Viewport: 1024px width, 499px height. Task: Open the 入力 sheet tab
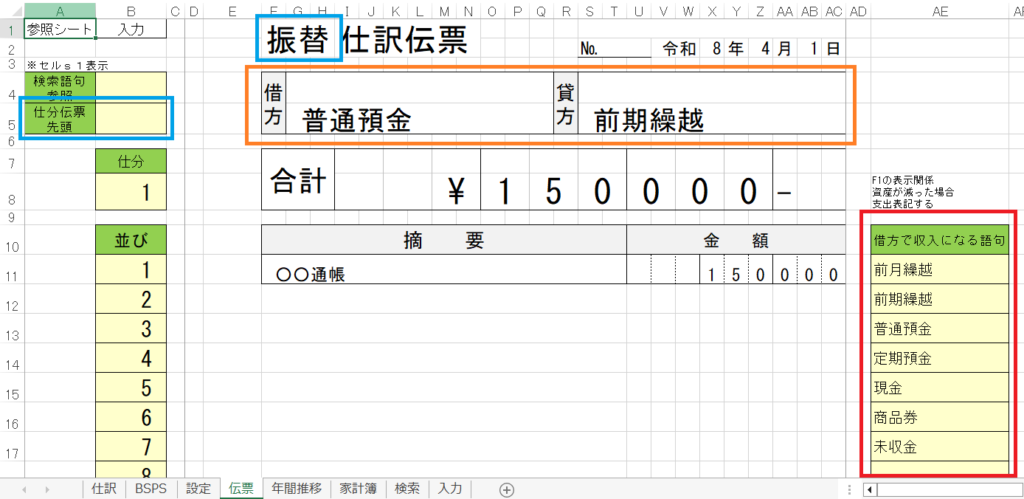pyautogui.click(x=449, y=489)
